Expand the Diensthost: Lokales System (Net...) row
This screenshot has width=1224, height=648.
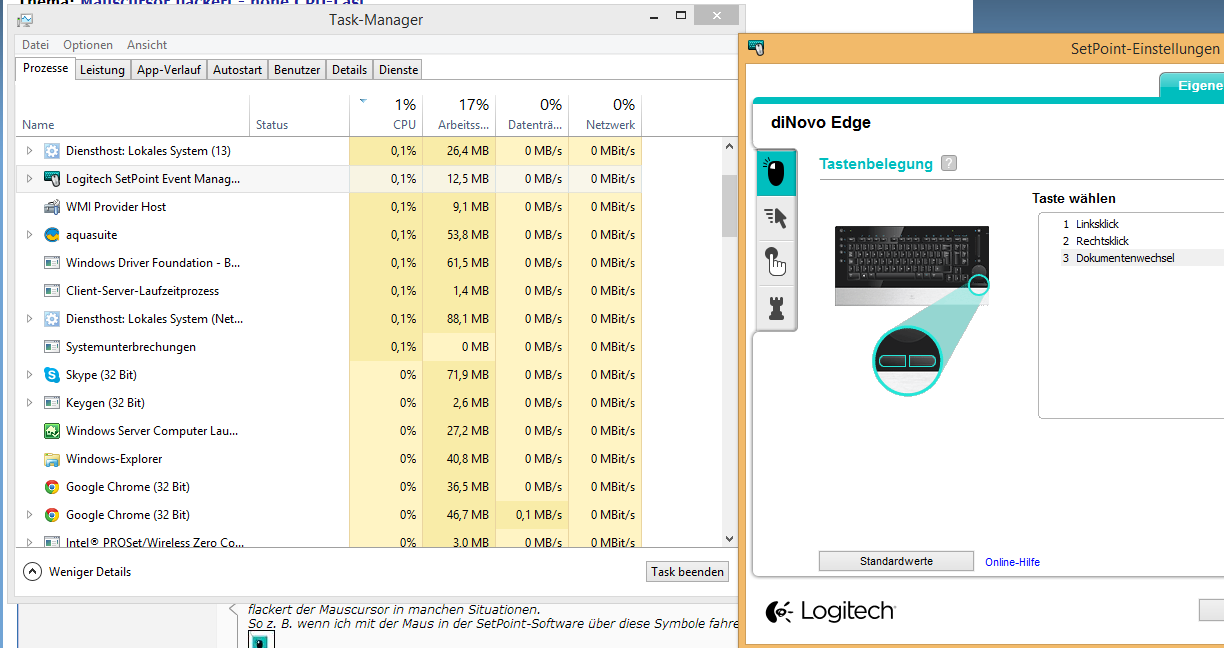29,319
